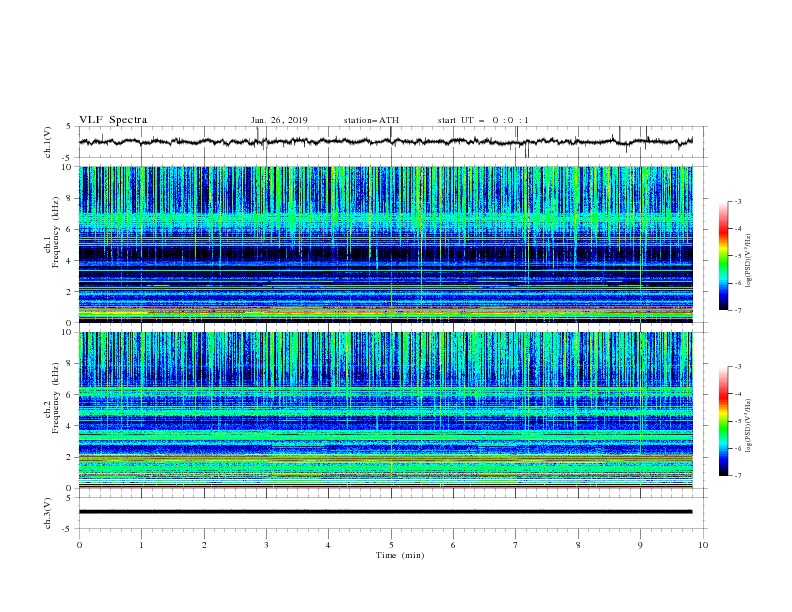Screen dimensions: 792x612
Task: Click the "ch.1 Frequency (kHz)" axis label
Action: (x=51, y=232)
